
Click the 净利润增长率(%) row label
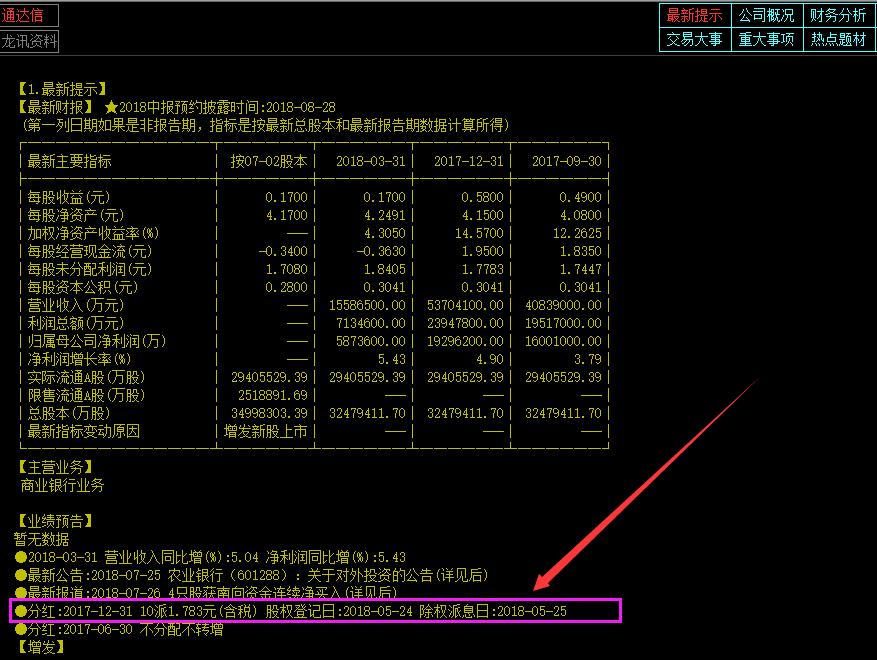(79, 359)
